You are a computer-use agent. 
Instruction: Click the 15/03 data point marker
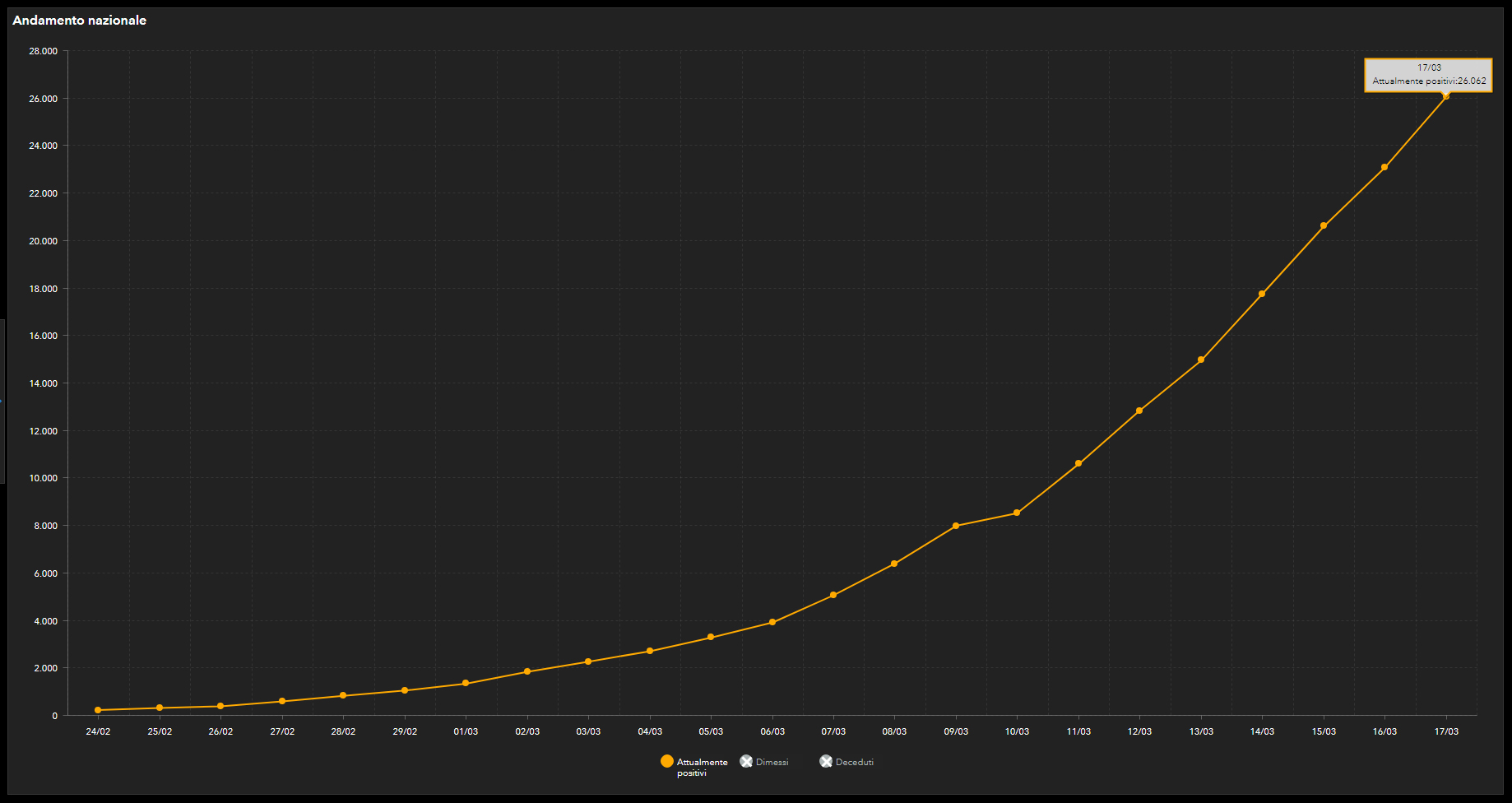coord(1324,225)
